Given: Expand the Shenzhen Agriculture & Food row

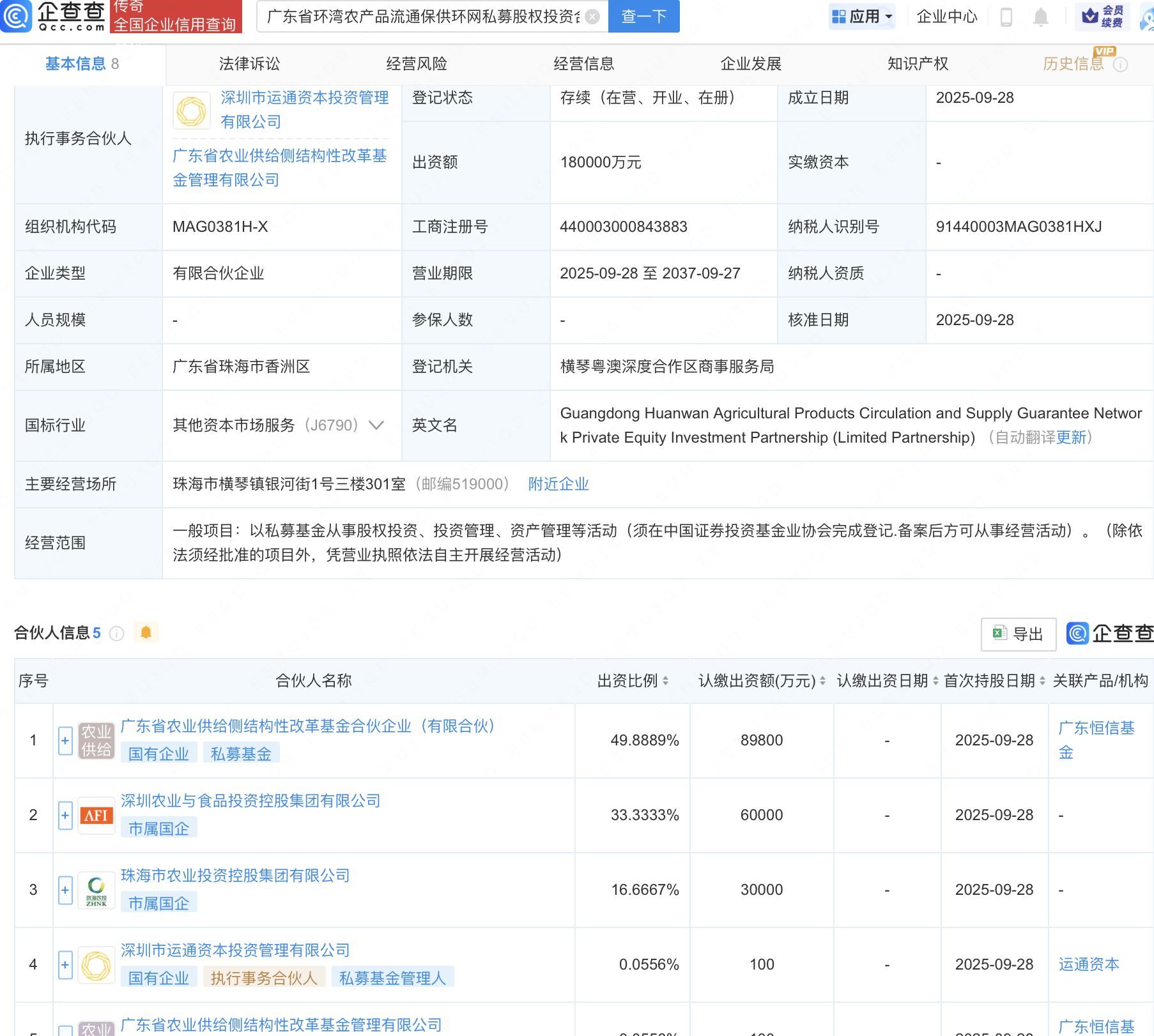Looking at the screenshot, I should coord(65,816).
